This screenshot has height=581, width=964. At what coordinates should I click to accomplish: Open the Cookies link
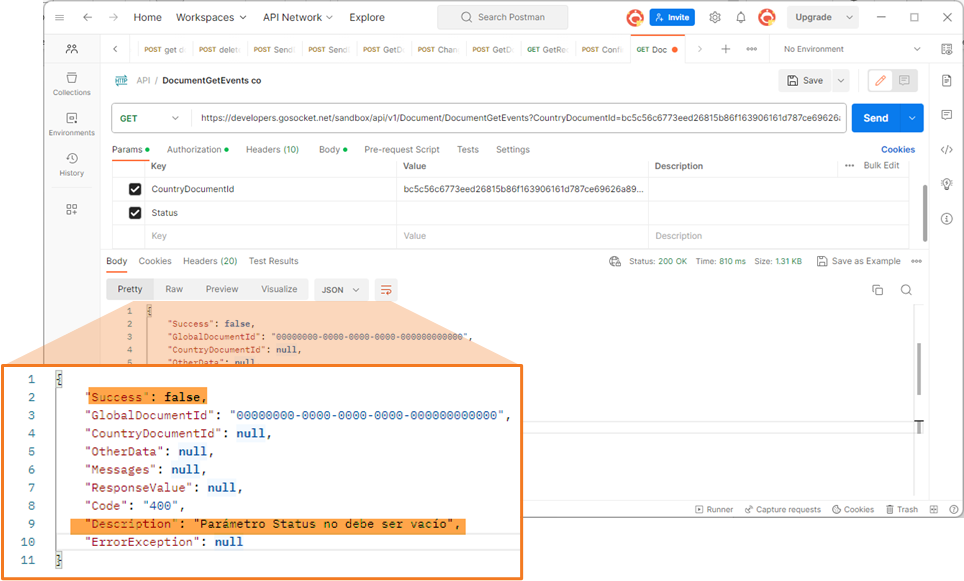pos(898,149)
